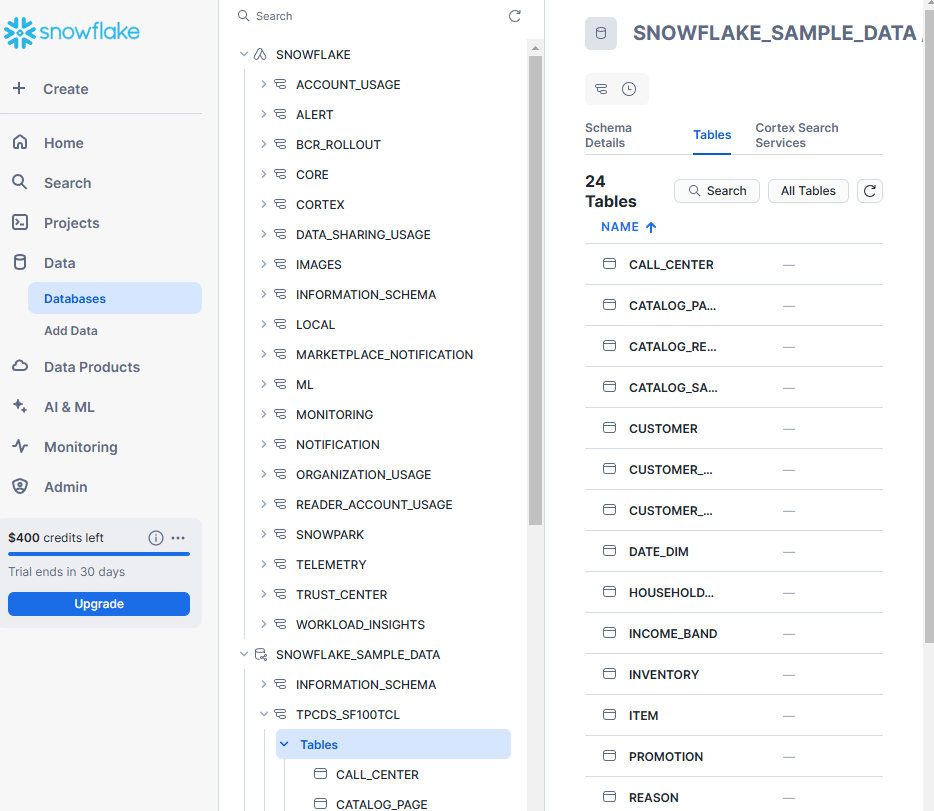Click the Search magnifier icon in sidebar

click(20, 182)
